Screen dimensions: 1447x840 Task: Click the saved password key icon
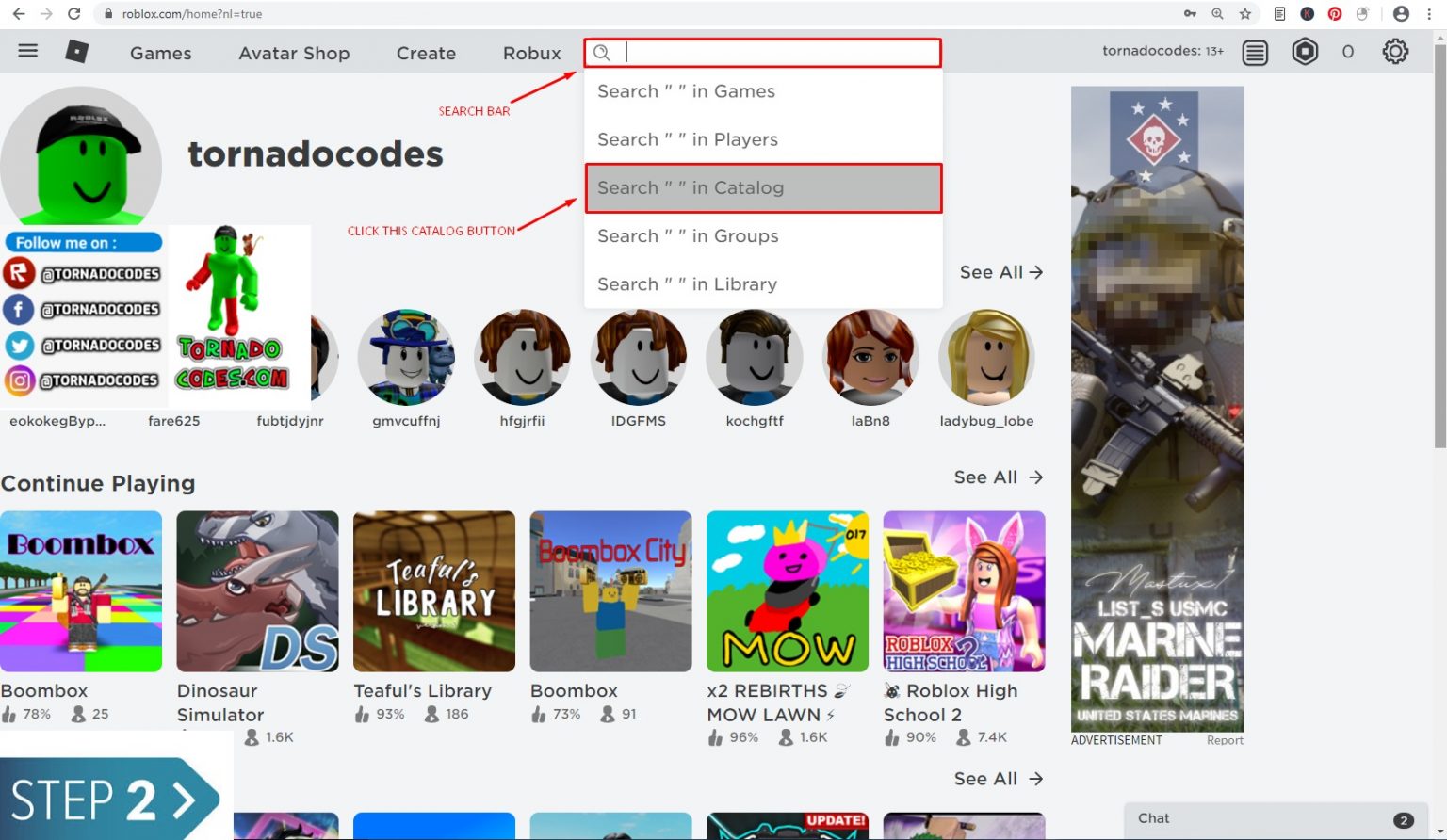[x=1191, y=14]
